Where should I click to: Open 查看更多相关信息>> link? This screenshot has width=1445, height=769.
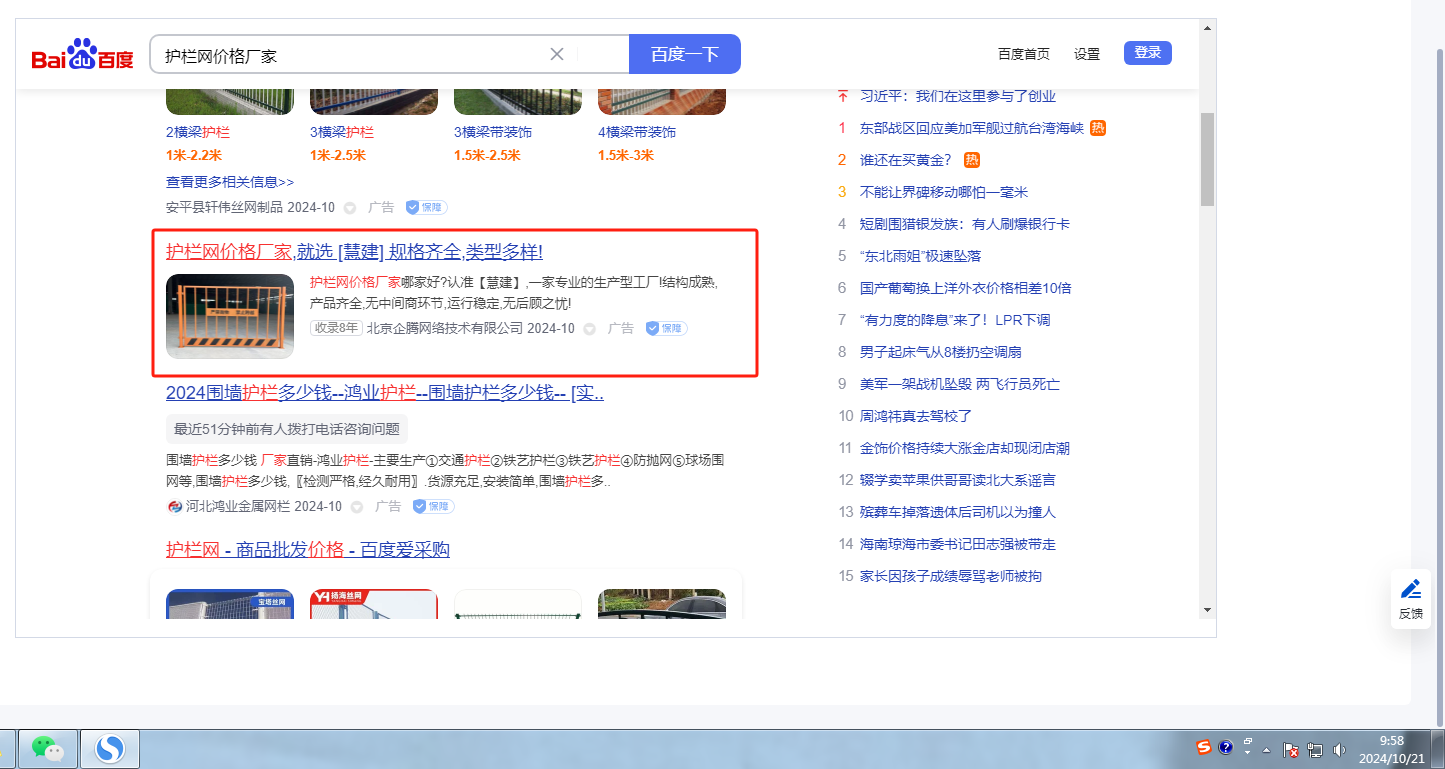[230, 182]
